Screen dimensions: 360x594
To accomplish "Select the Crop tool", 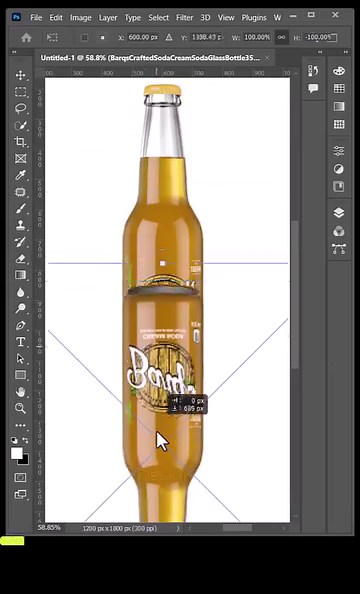I will pyautogui.click(x=20, y=142).
